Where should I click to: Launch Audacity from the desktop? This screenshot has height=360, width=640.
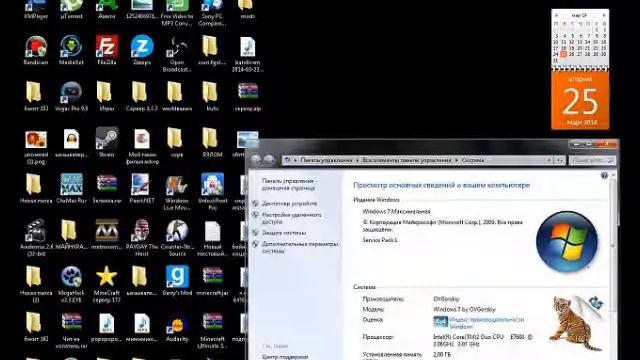pyautogui.click(x=177, y=327)
